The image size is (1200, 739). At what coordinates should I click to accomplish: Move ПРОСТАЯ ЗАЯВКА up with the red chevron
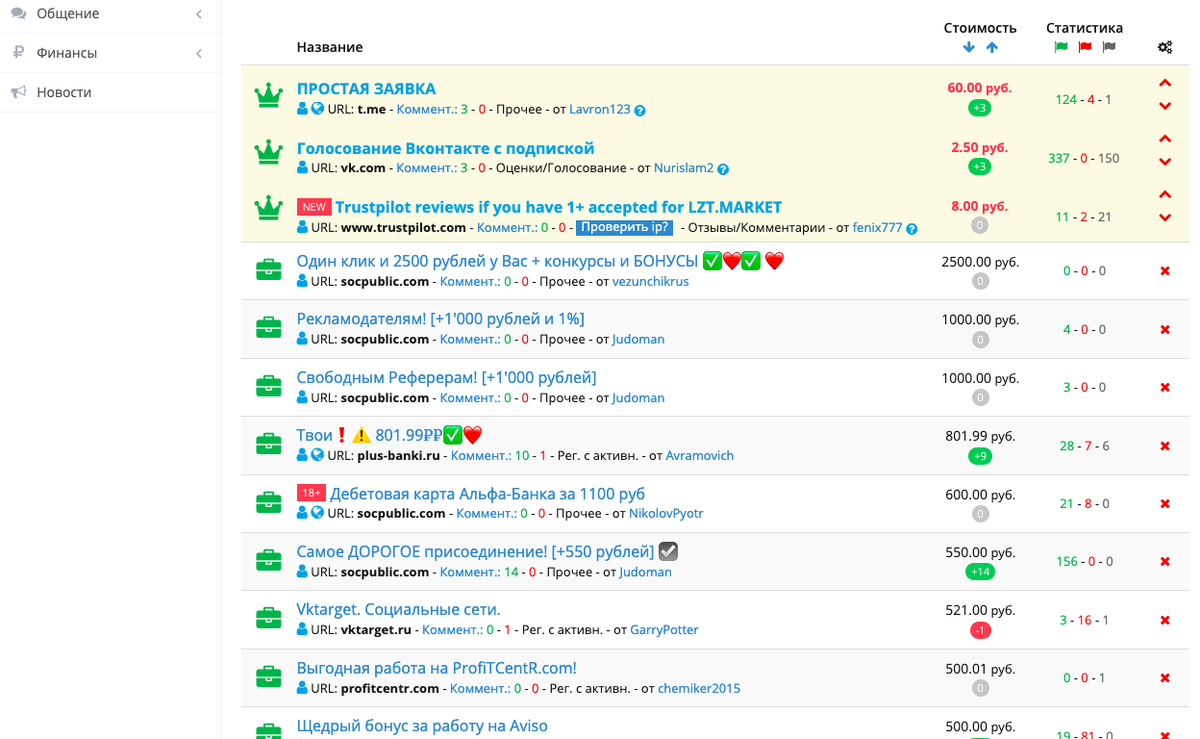pyautogui.click(x=1165, y=83)
